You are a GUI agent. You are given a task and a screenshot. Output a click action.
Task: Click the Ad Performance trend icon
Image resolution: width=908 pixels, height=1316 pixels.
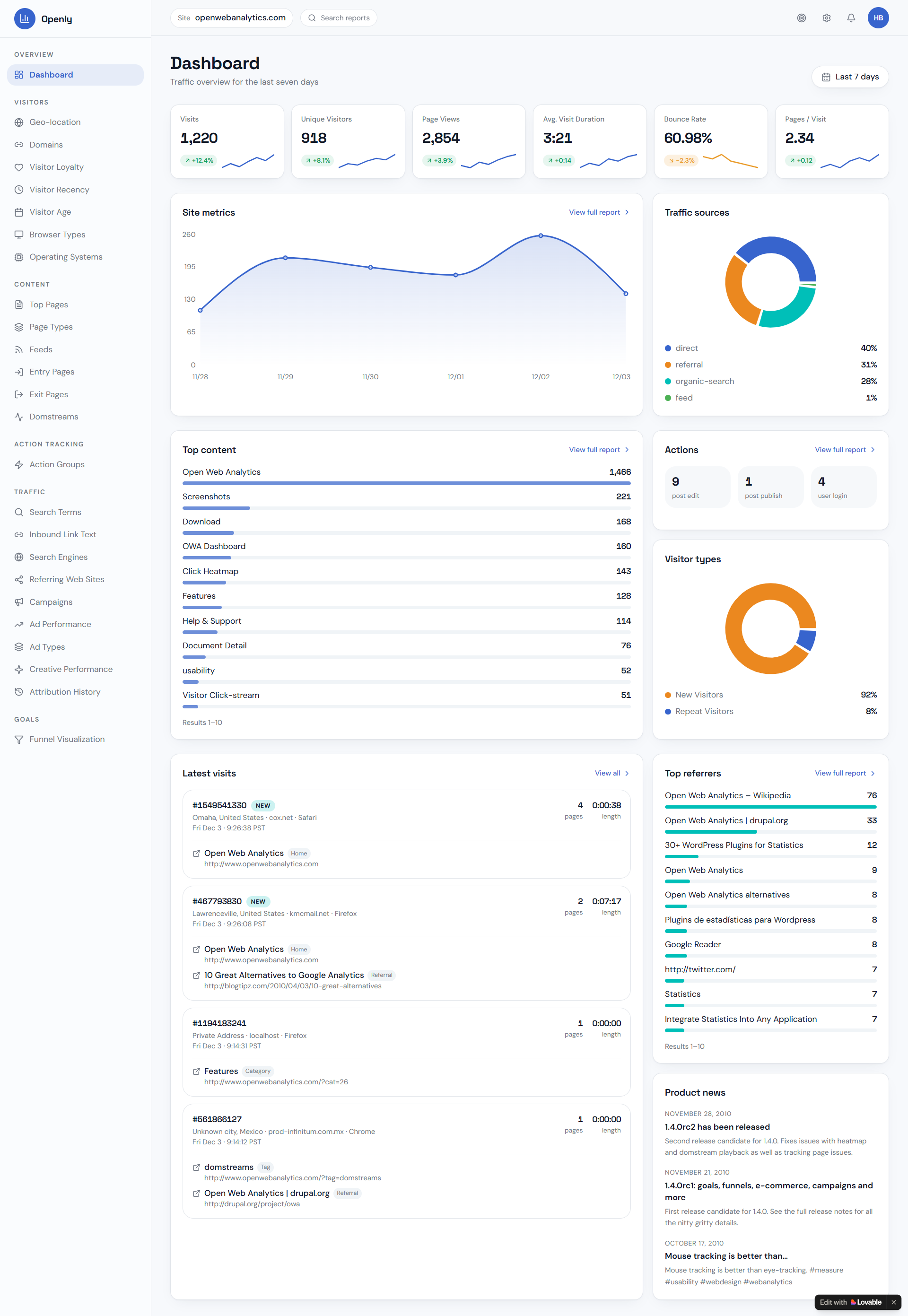pos(19,625)
